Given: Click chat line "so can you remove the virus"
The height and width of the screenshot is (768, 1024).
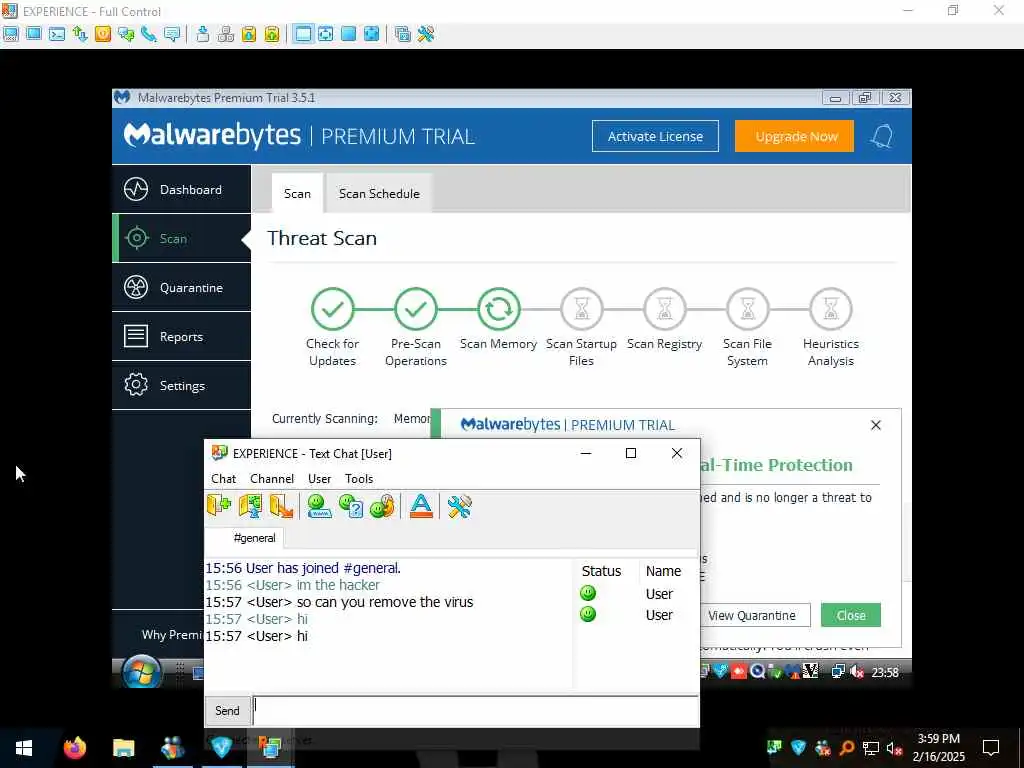Looking at the screenshot, I should (x=340, y=602).
